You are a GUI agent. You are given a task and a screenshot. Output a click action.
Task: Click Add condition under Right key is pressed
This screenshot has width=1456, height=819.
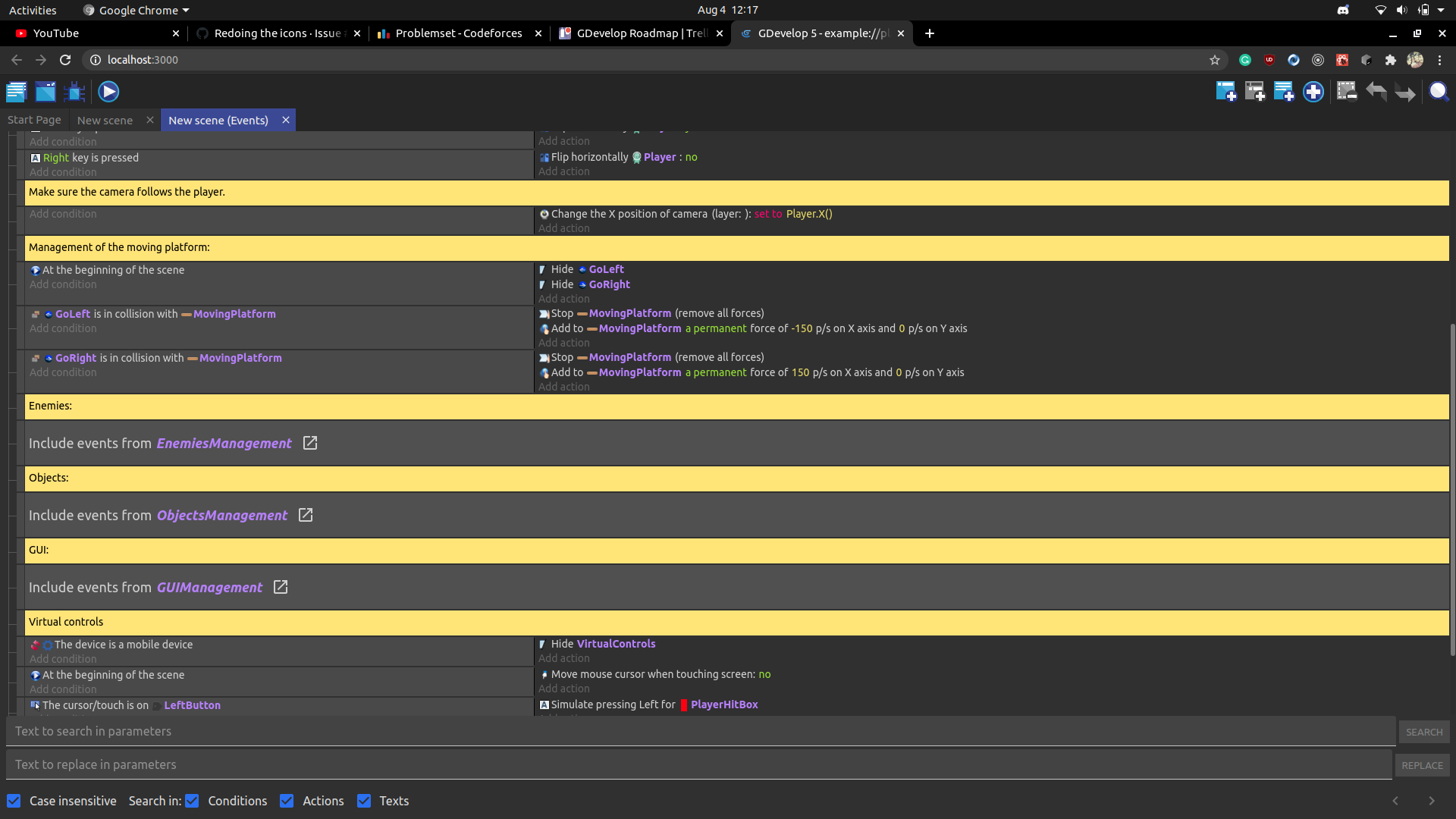click(x=63, y=172)
